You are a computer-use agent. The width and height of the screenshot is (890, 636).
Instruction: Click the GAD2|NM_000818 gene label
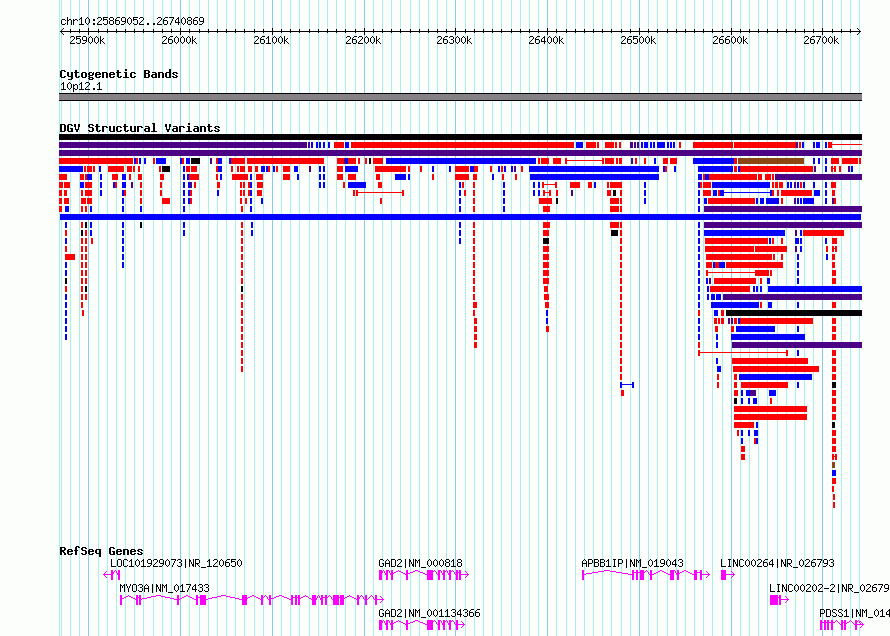tap(421, 563)
